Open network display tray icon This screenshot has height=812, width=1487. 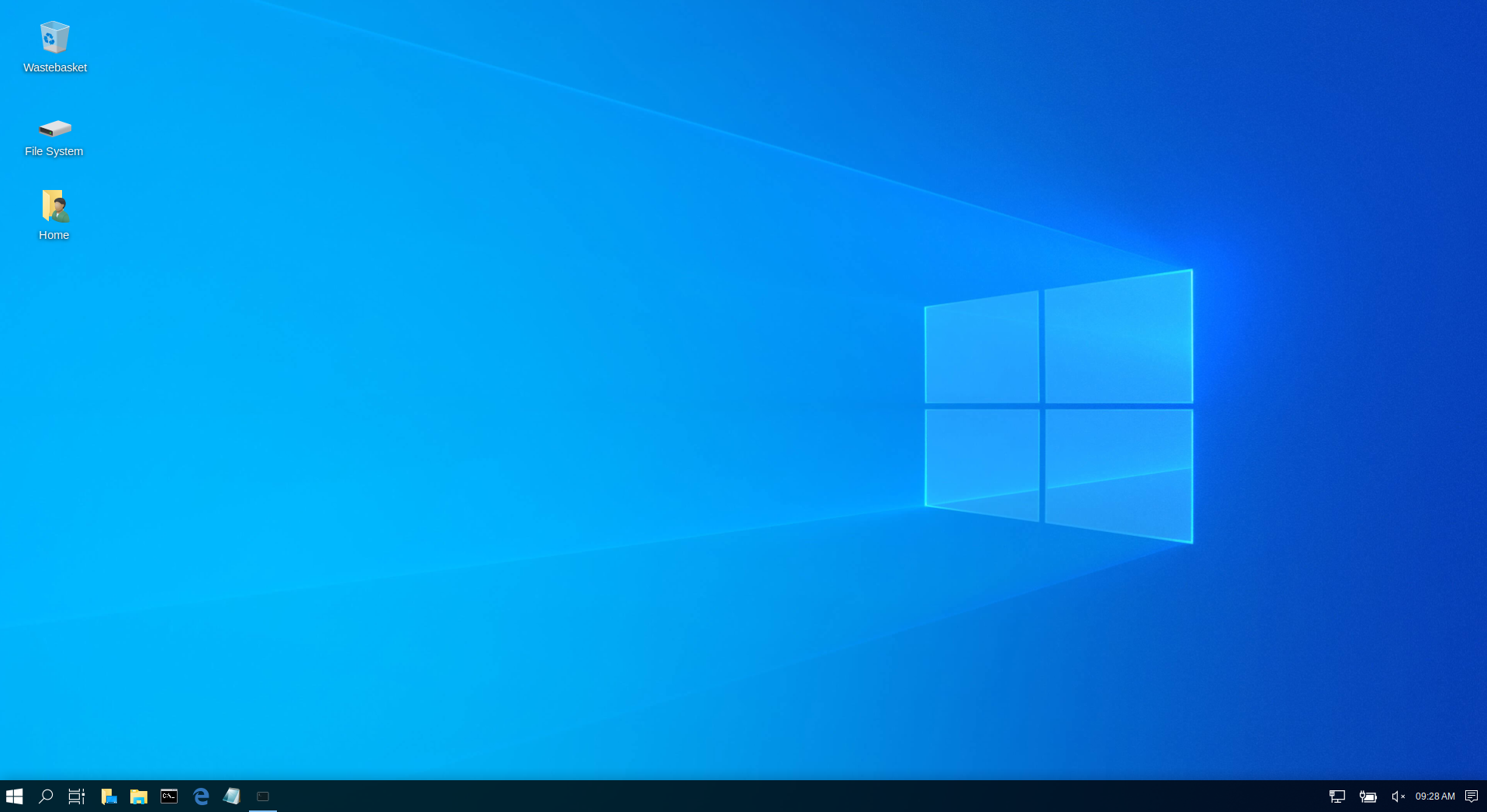[x=1337, y=796]
